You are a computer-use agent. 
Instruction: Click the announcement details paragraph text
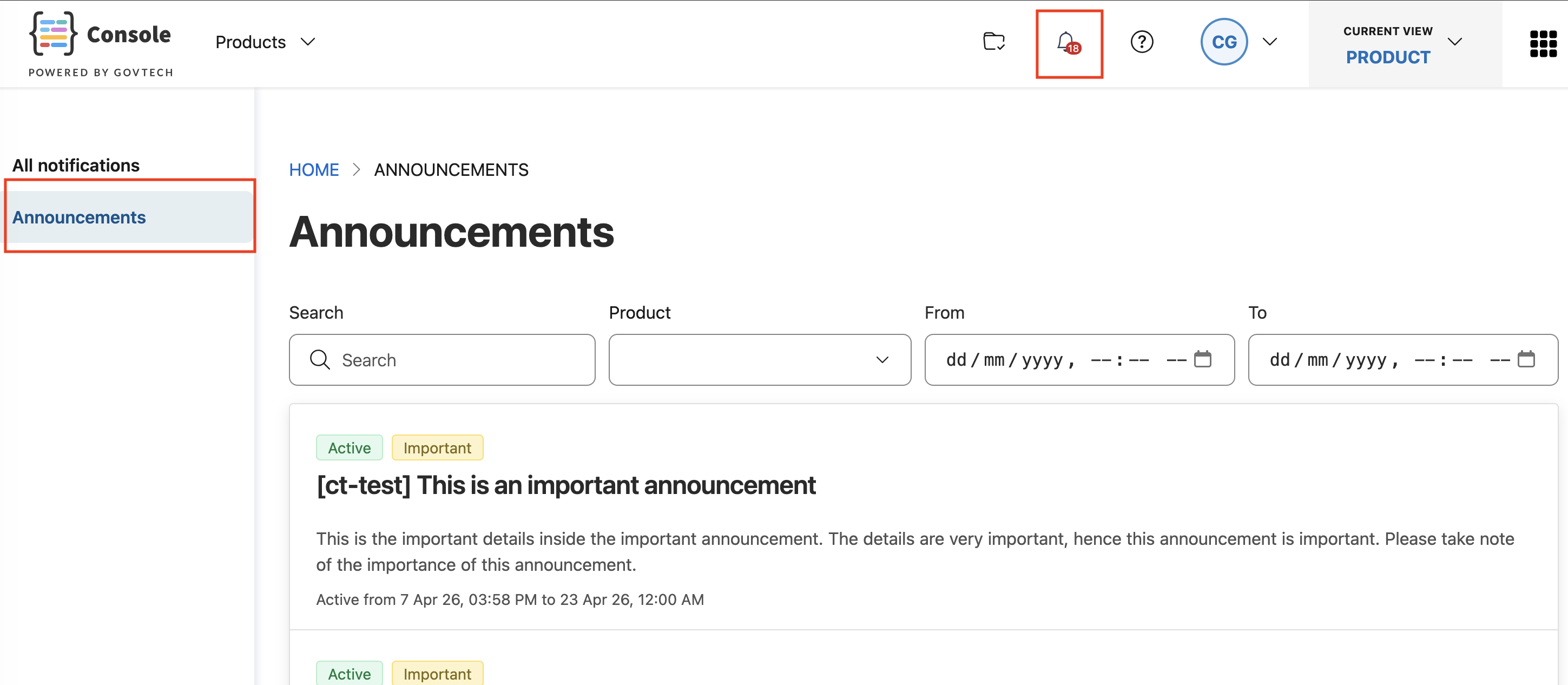point(914,551)
